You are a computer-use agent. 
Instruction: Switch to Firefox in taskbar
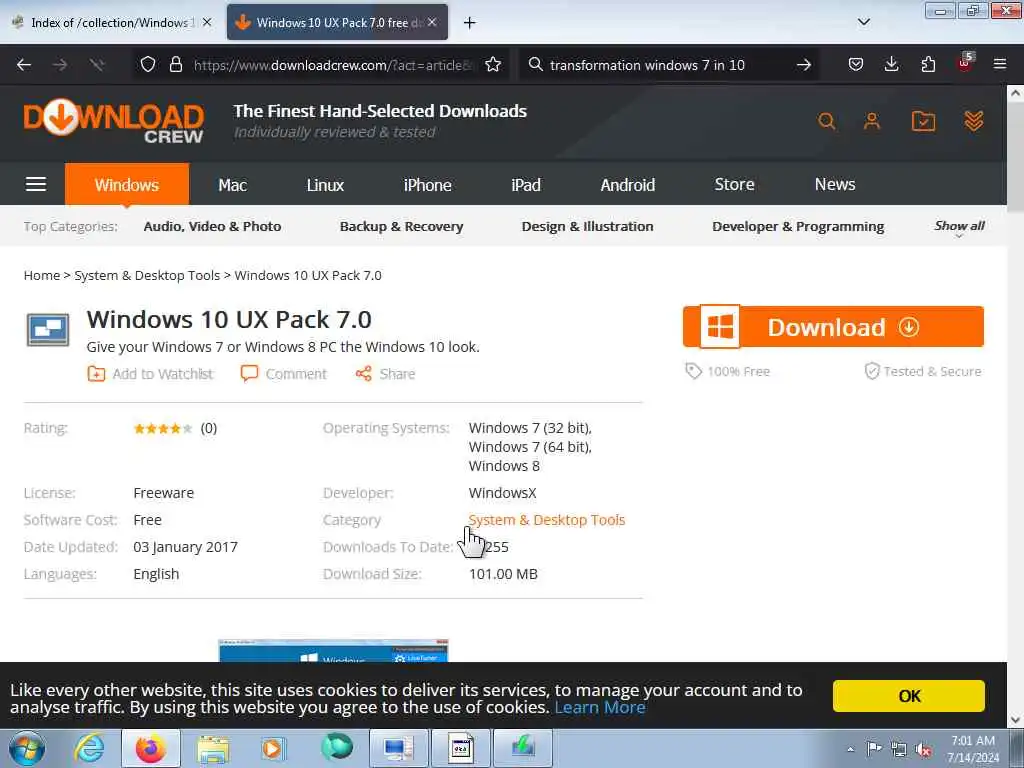click(x=151, y=748)
